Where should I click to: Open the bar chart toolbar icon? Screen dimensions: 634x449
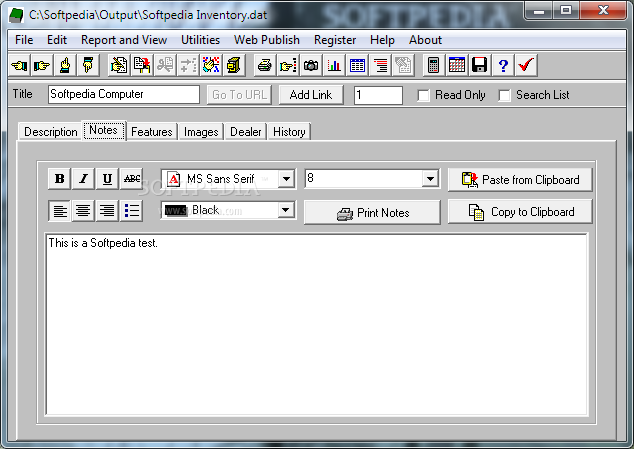pyautogui.click(x=334, y=65)
